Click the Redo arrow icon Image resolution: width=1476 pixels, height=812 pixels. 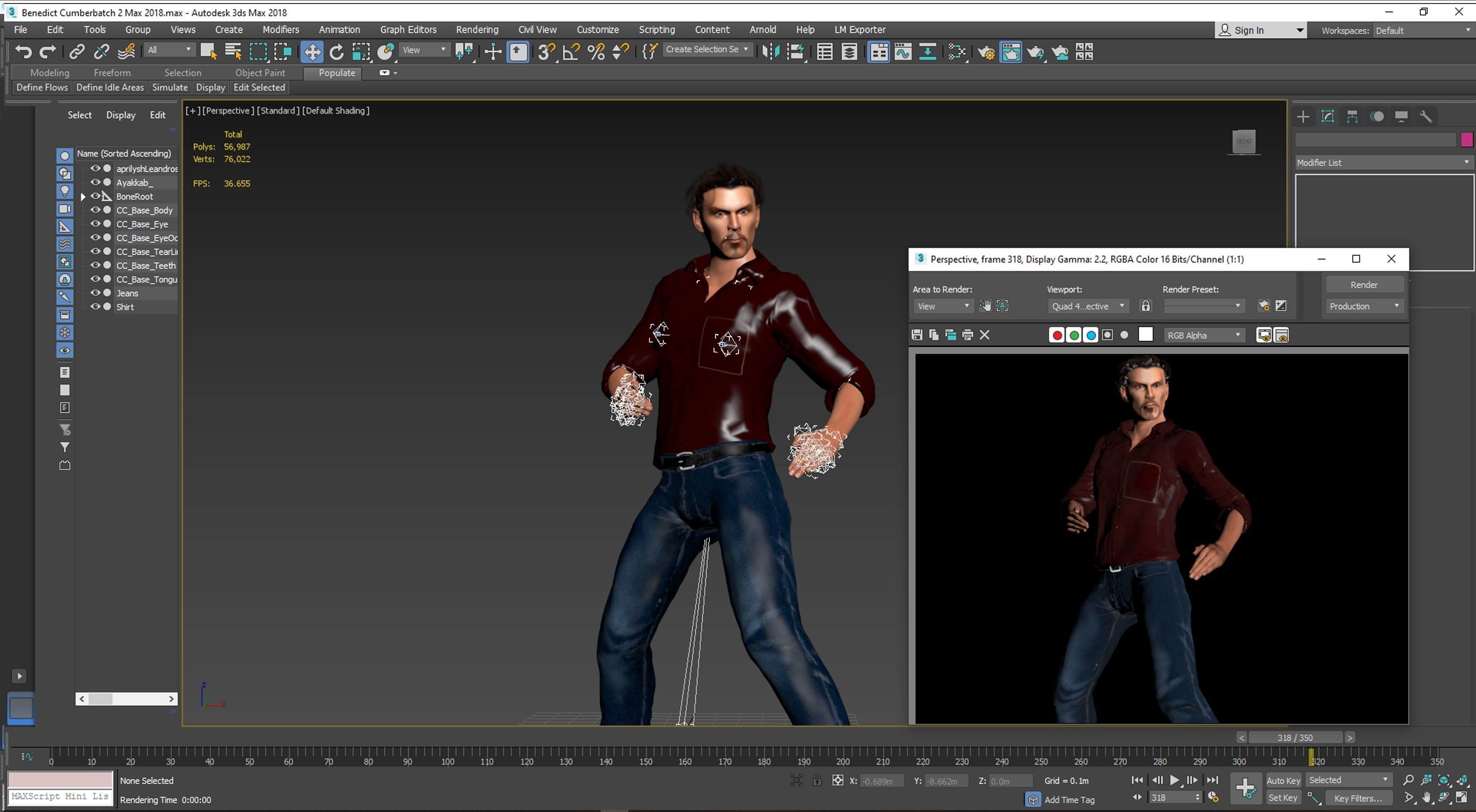48,52
